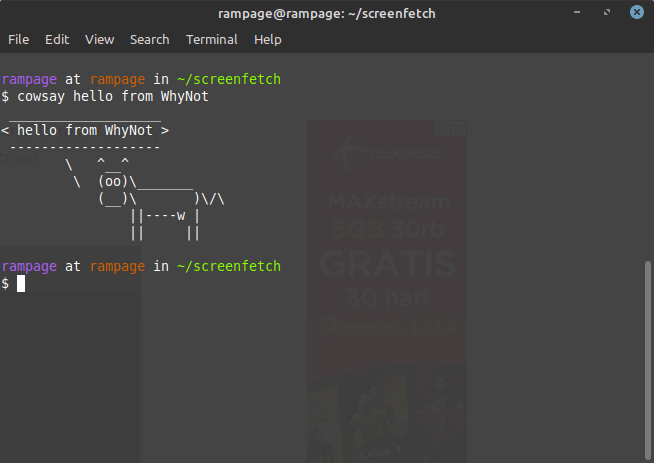654x463 pixels.
Task: Click the block cursor at the prompt
Action: (21, 284)
